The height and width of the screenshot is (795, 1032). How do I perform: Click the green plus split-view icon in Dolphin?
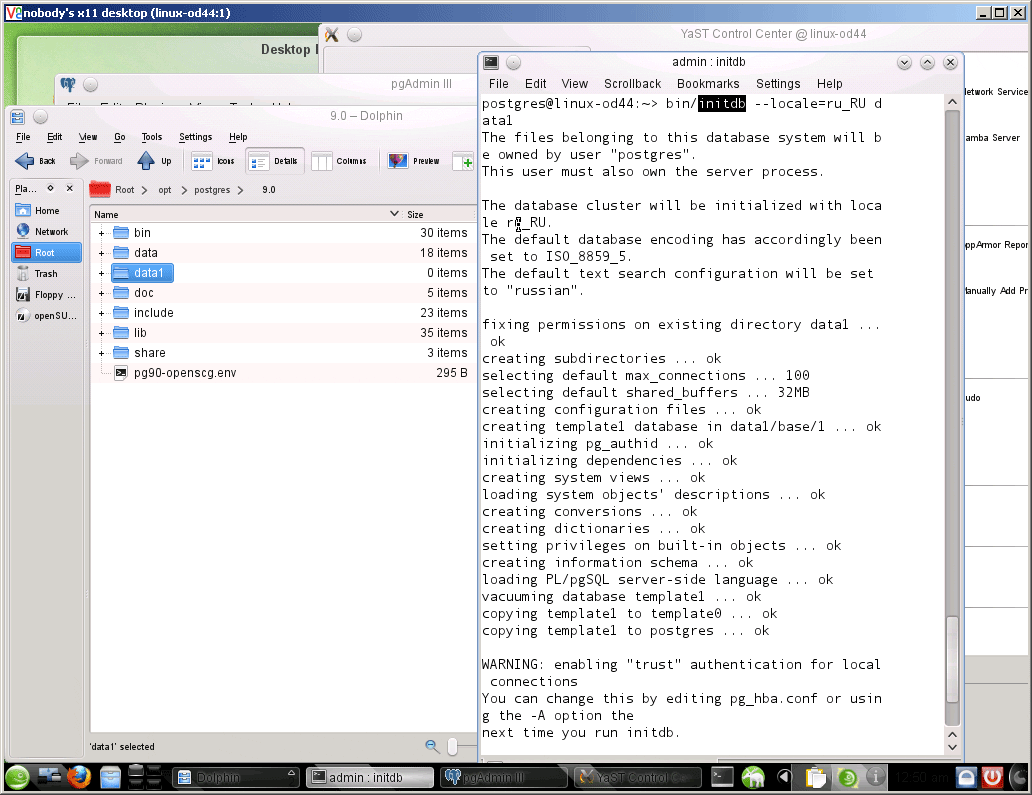[463, 162]
